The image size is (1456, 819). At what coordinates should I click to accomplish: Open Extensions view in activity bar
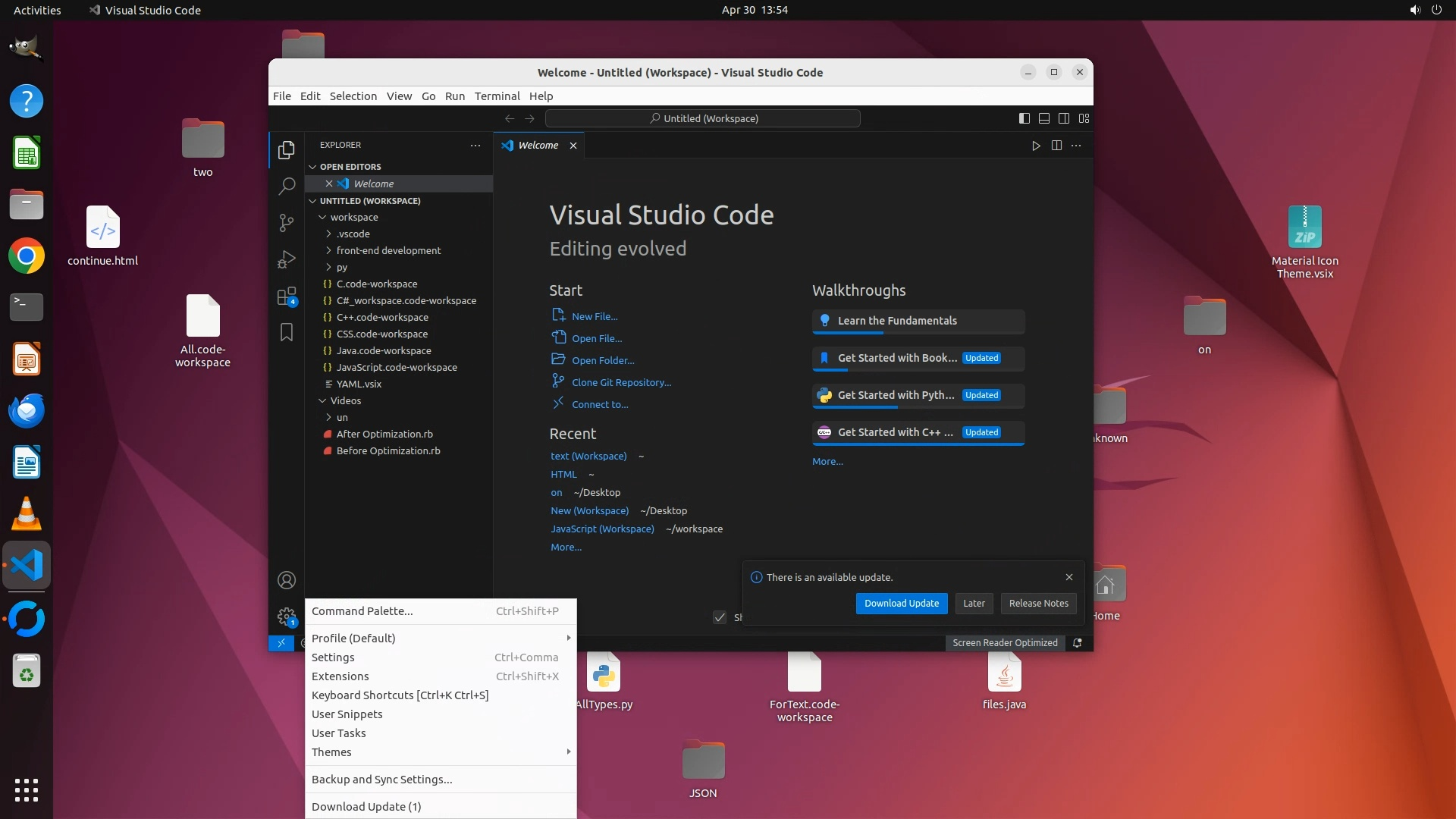[287, 297]
